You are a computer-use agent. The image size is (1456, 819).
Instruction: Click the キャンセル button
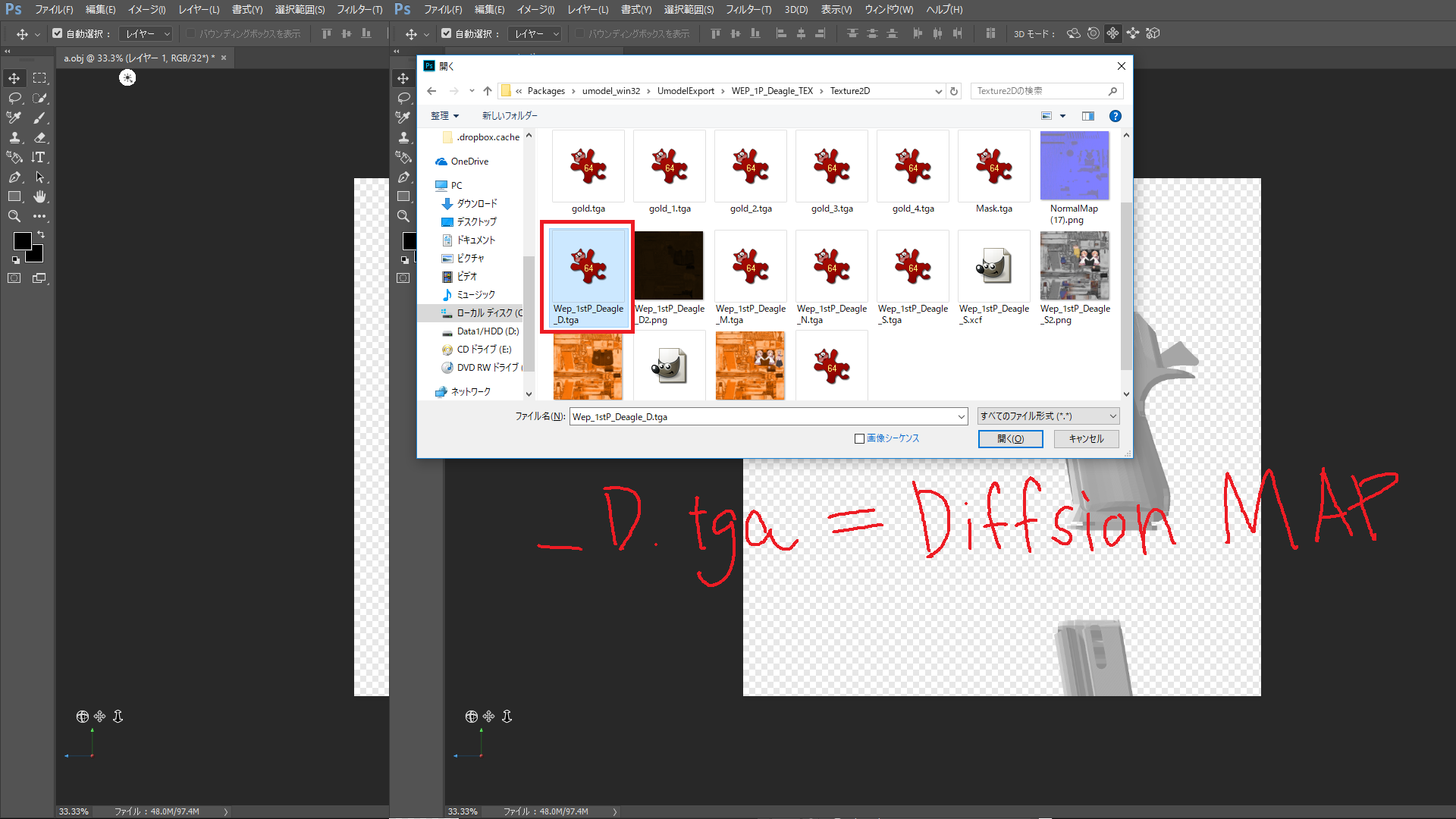[x=1086, y=438]
